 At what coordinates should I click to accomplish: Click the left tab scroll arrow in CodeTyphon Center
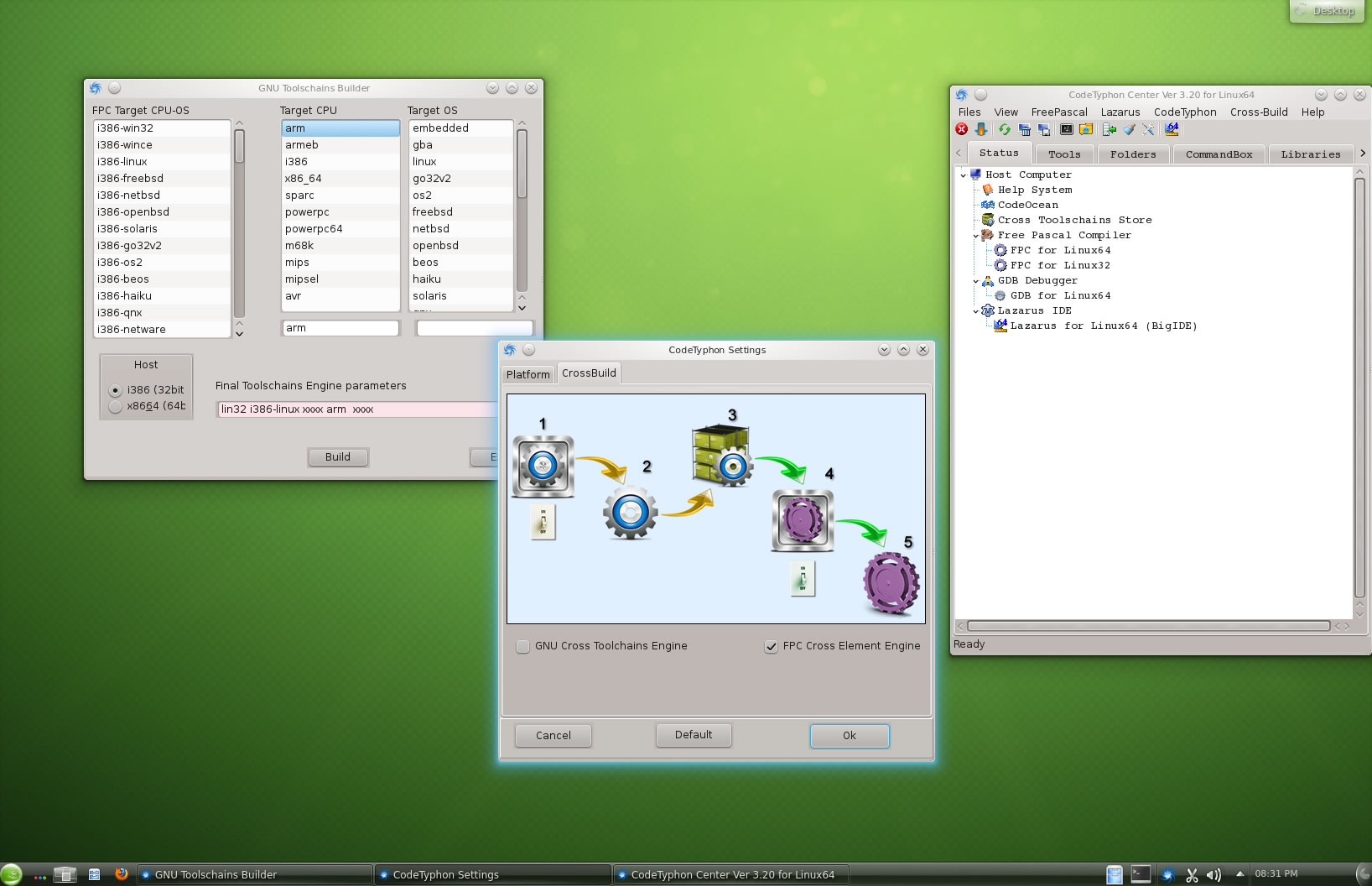(959, 153)
